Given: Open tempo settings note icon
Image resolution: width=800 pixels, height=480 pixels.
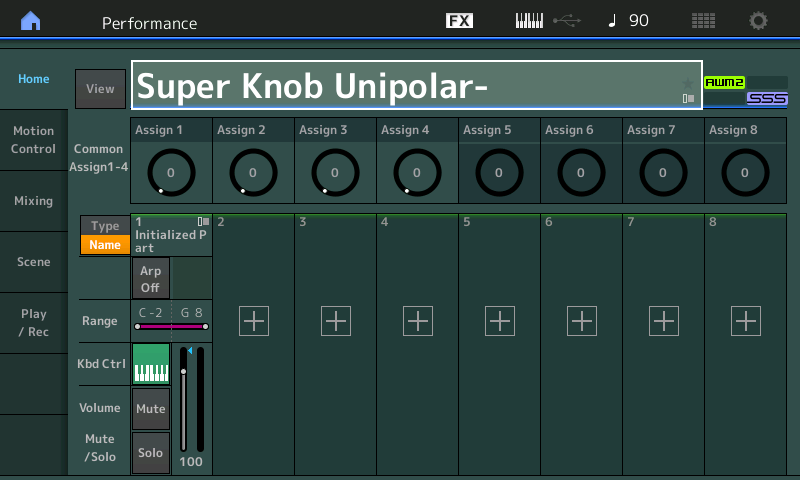Looking at the screenshot, I should [x=612, y=21].
